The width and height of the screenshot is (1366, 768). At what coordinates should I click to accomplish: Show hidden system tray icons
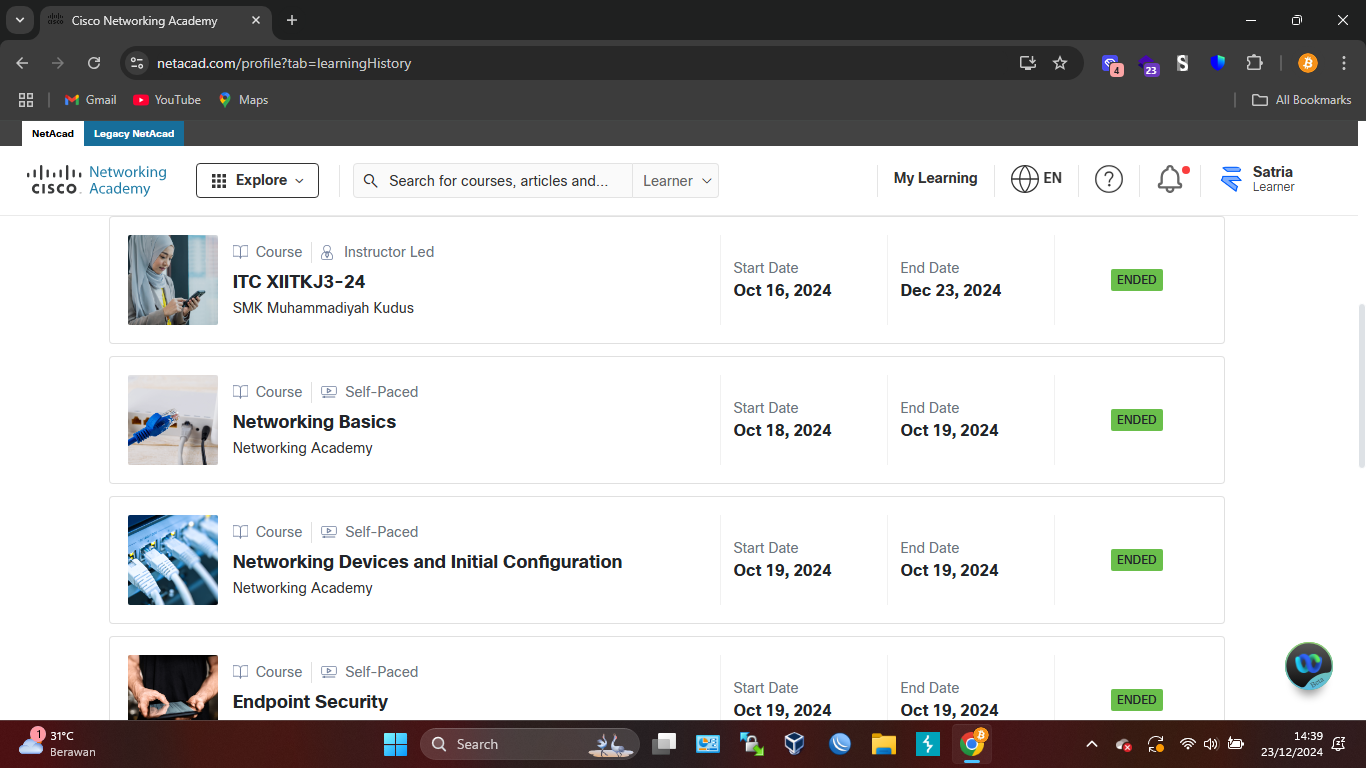tap(1092, 744)
